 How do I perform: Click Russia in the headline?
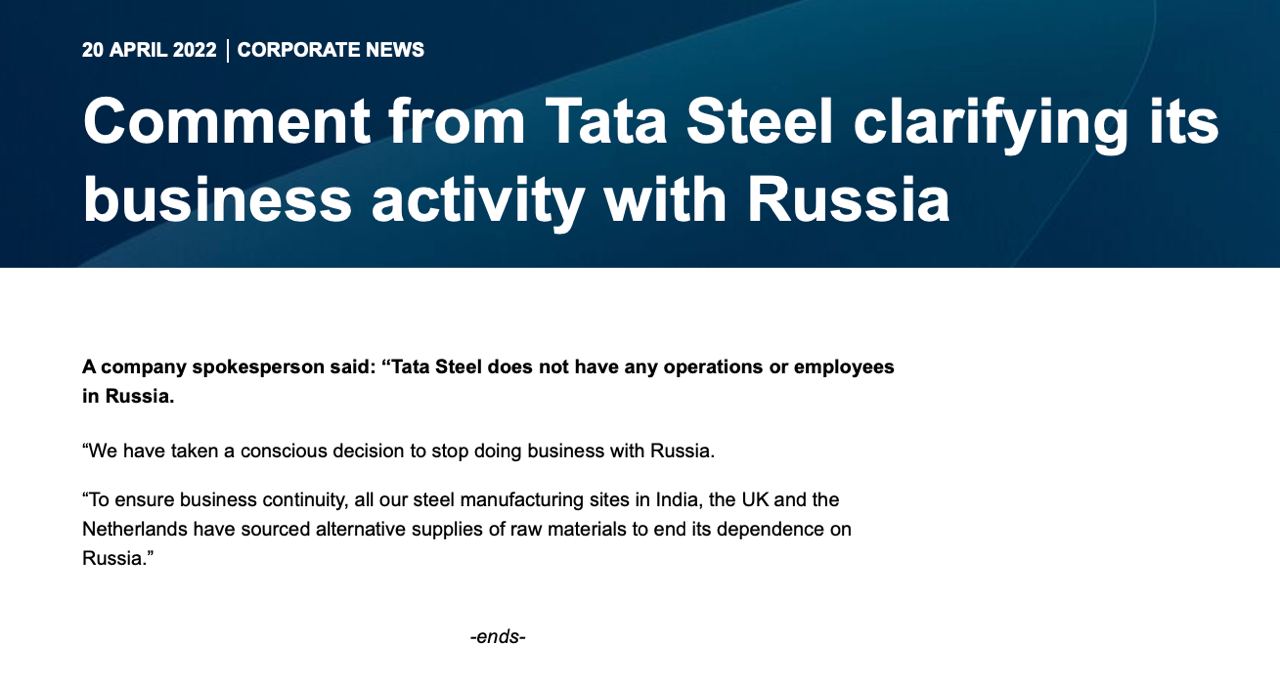tap(848, 198)
